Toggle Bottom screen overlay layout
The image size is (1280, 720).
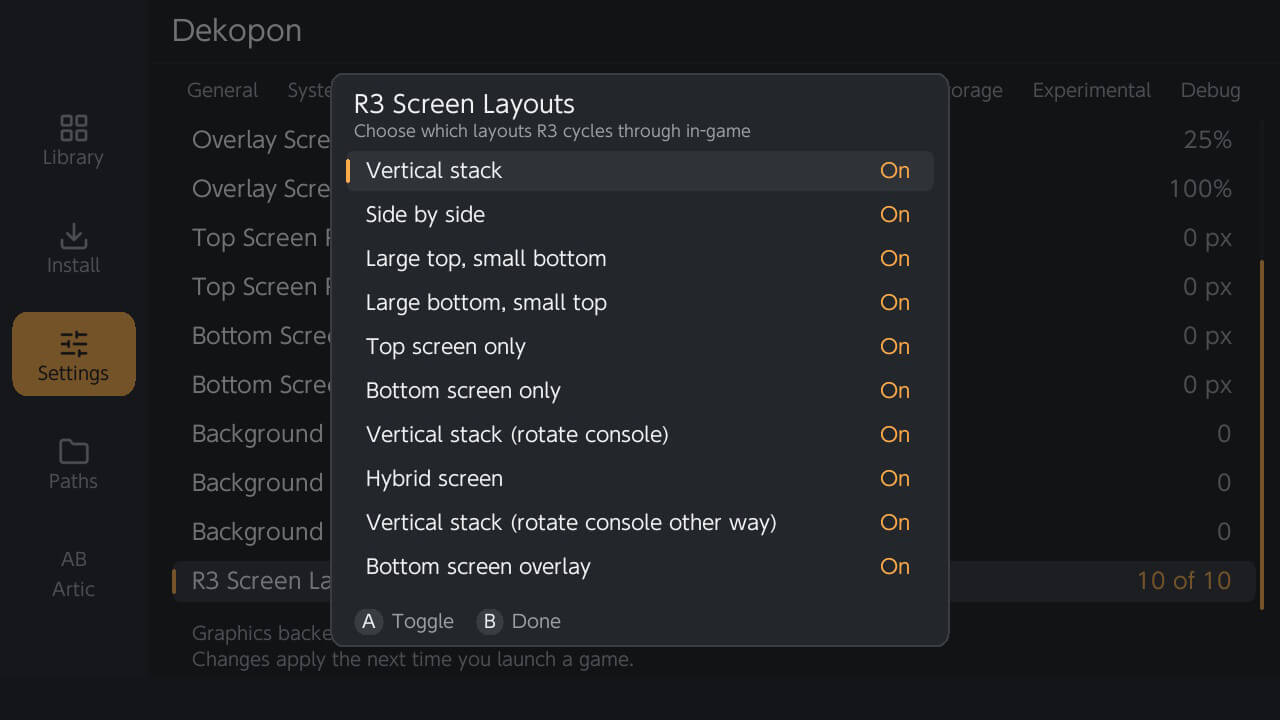point(640,567)
